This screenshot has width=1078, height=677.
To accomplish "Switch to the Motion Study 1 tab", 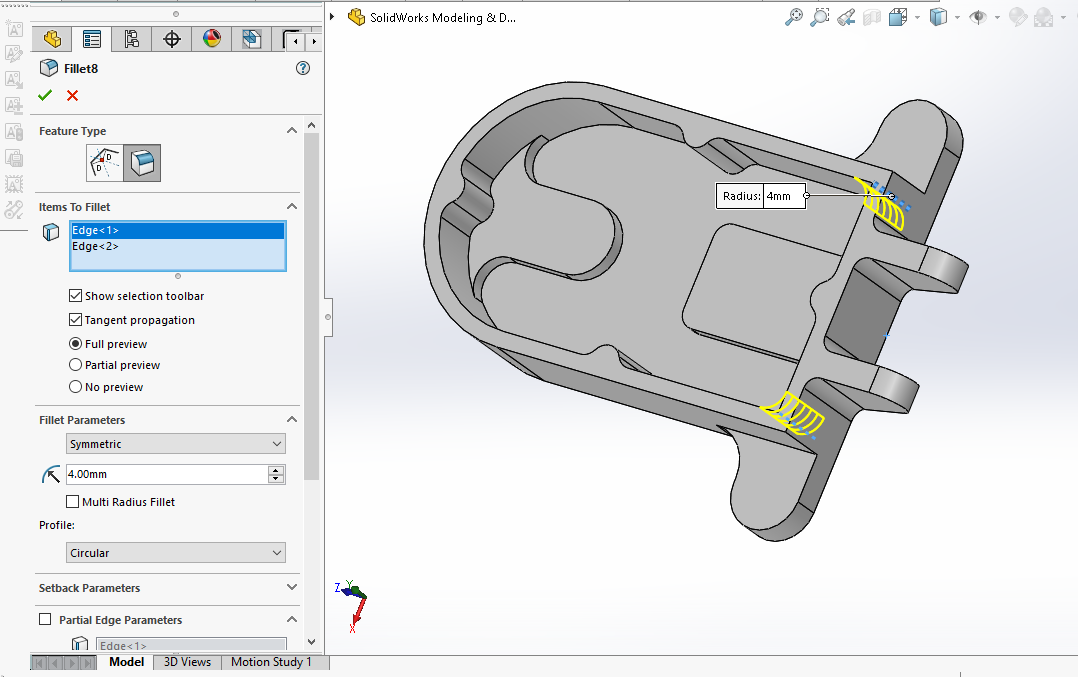I will pos(271,662).
